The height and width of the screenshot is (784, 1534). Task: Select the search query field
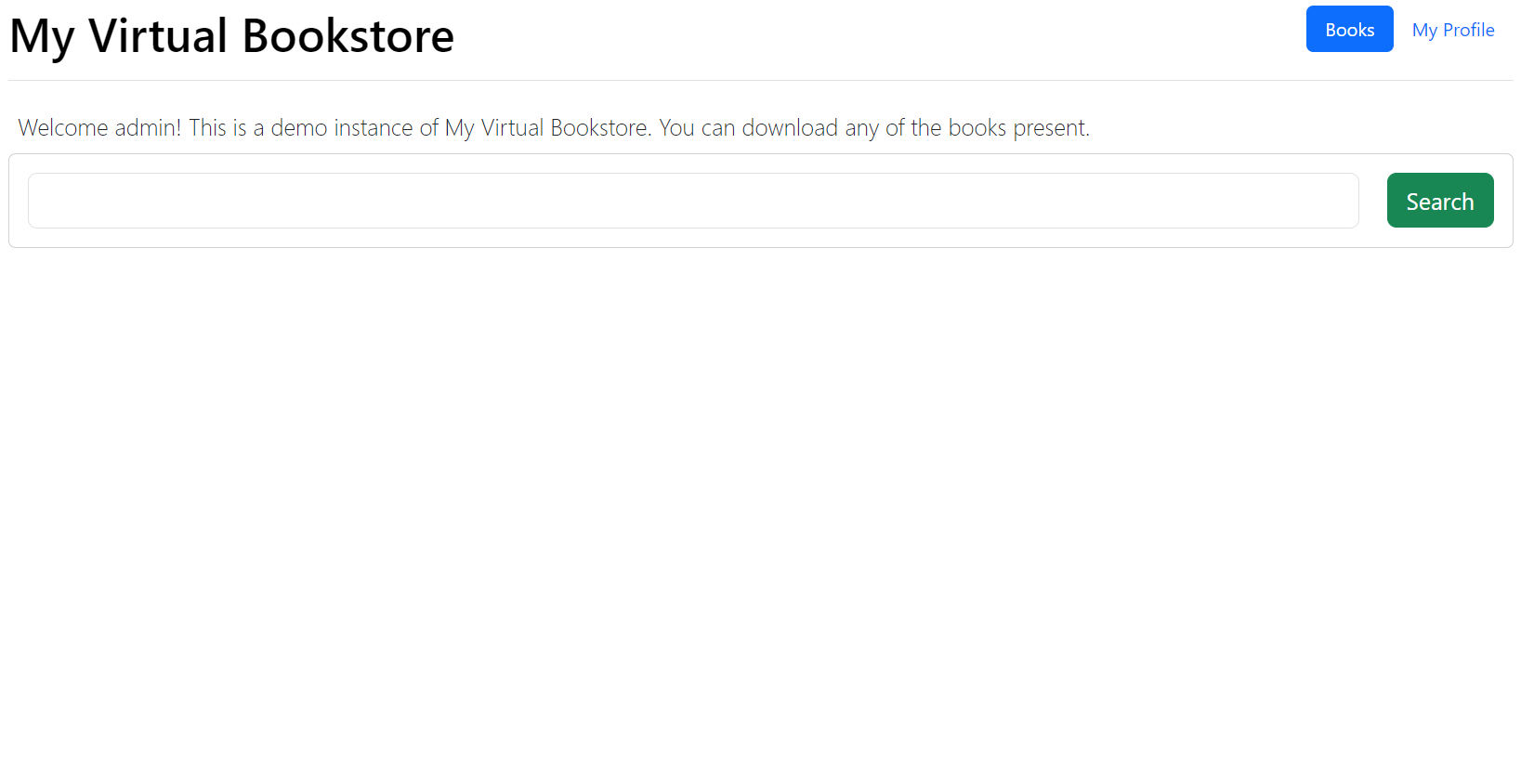tap(692, 201)
